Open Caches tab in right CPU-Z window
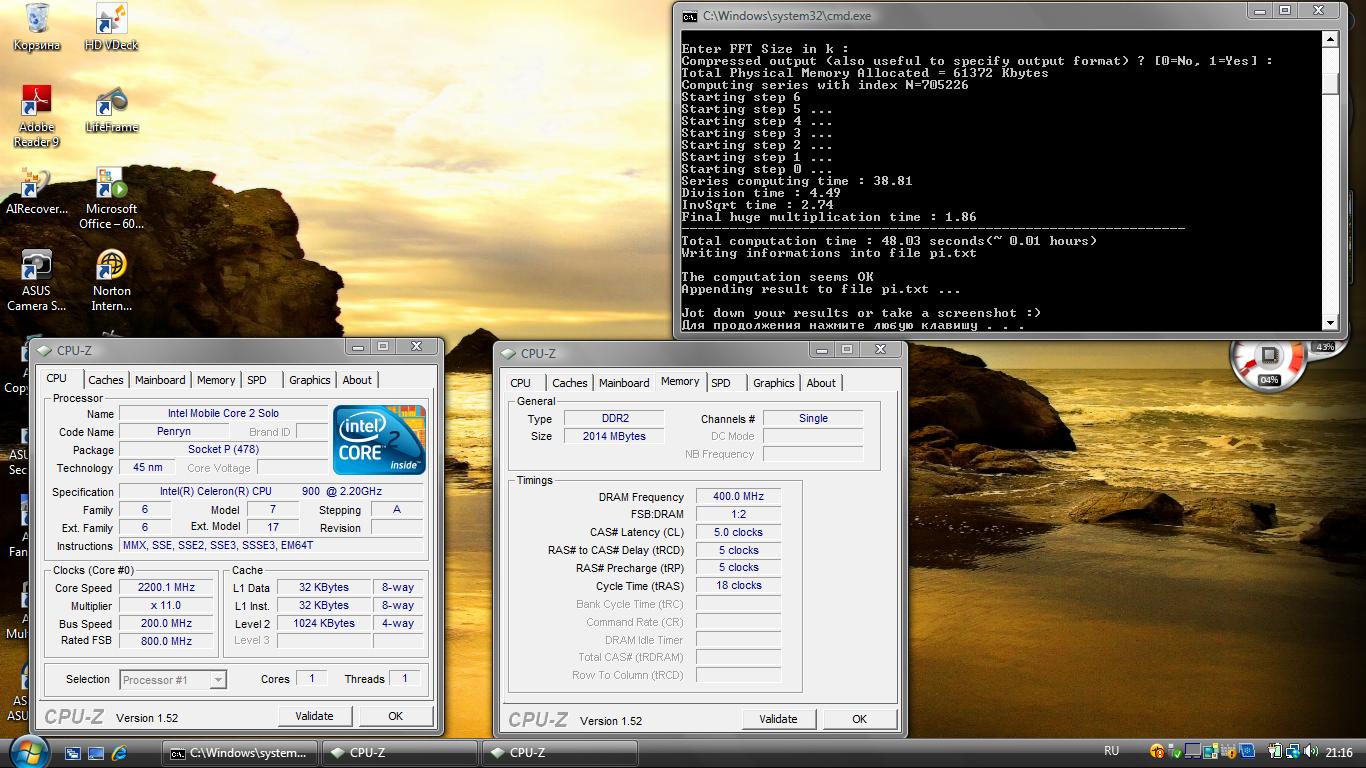Viewport: 1366px width, 768px height. 569,383
